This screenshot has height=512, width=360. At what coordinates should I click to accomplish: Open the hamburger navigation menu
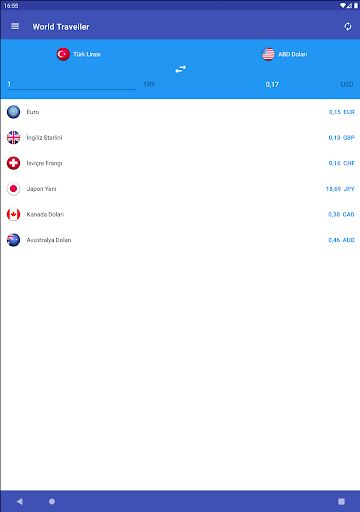[x=15, y=26]
